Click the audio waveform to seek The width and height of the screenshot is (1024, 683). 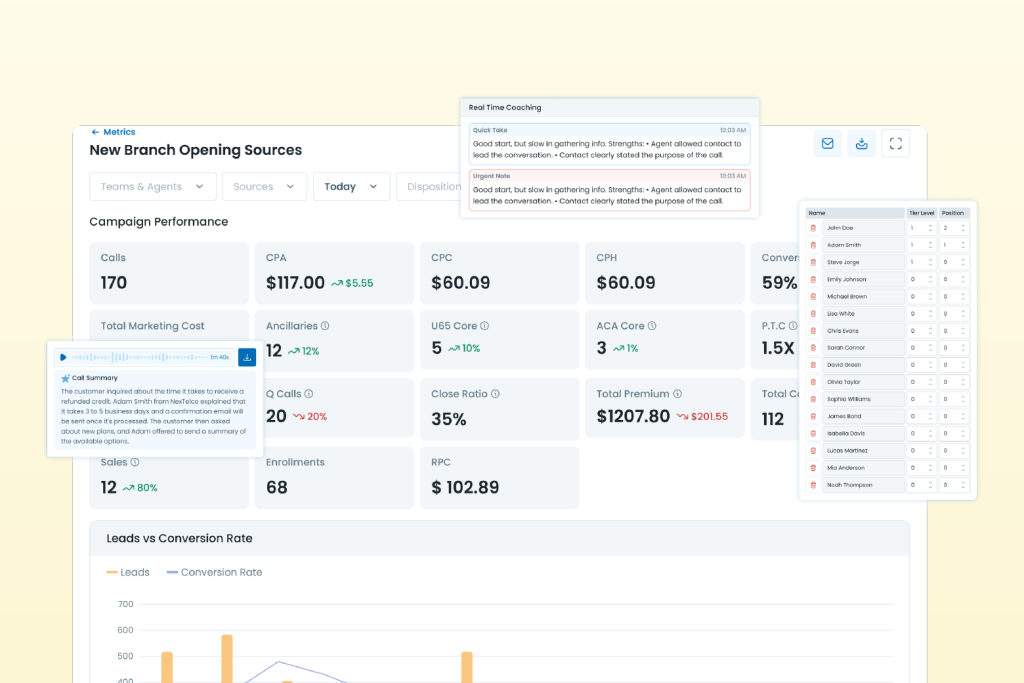(x=140, y=357)
